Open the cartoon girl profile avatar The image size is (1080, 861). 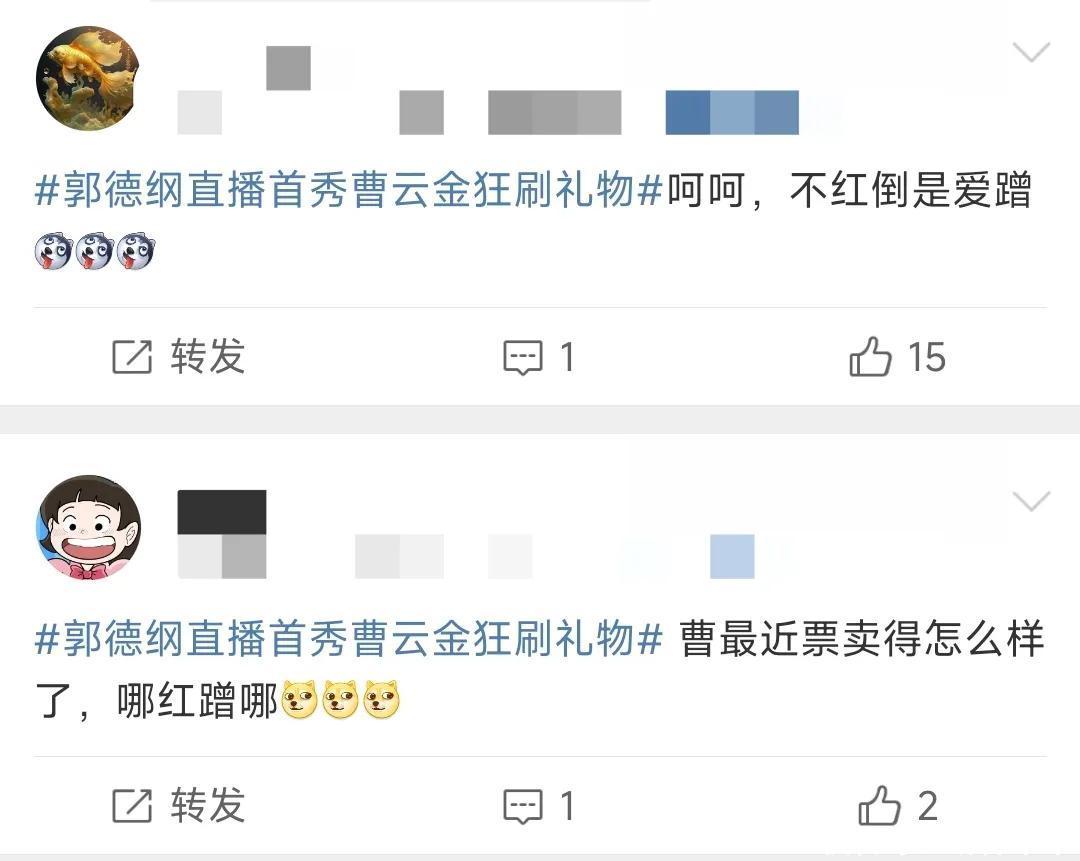(88, 527)
